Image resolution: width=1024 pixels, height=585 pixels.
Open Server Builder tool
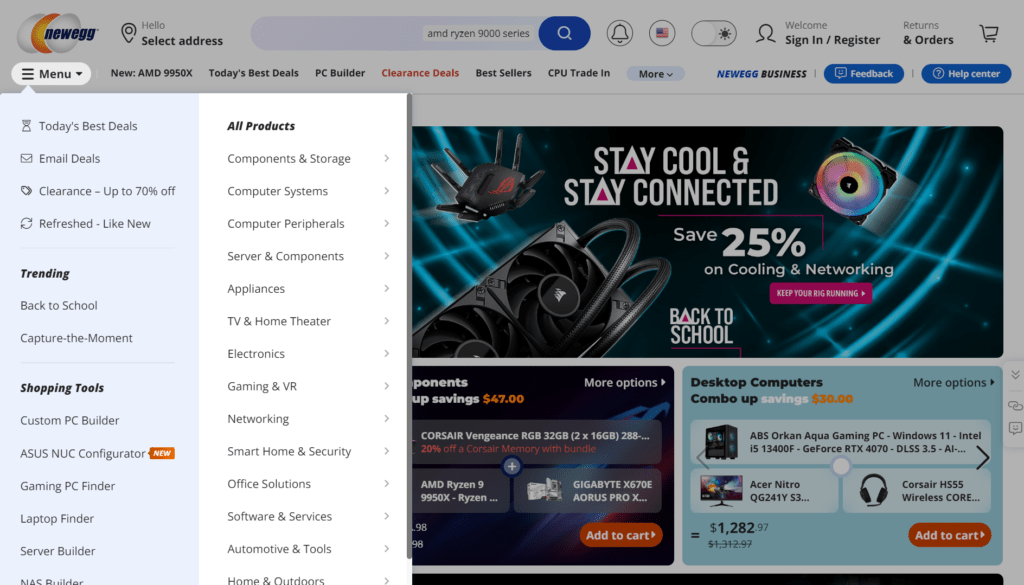pos(57,551)
